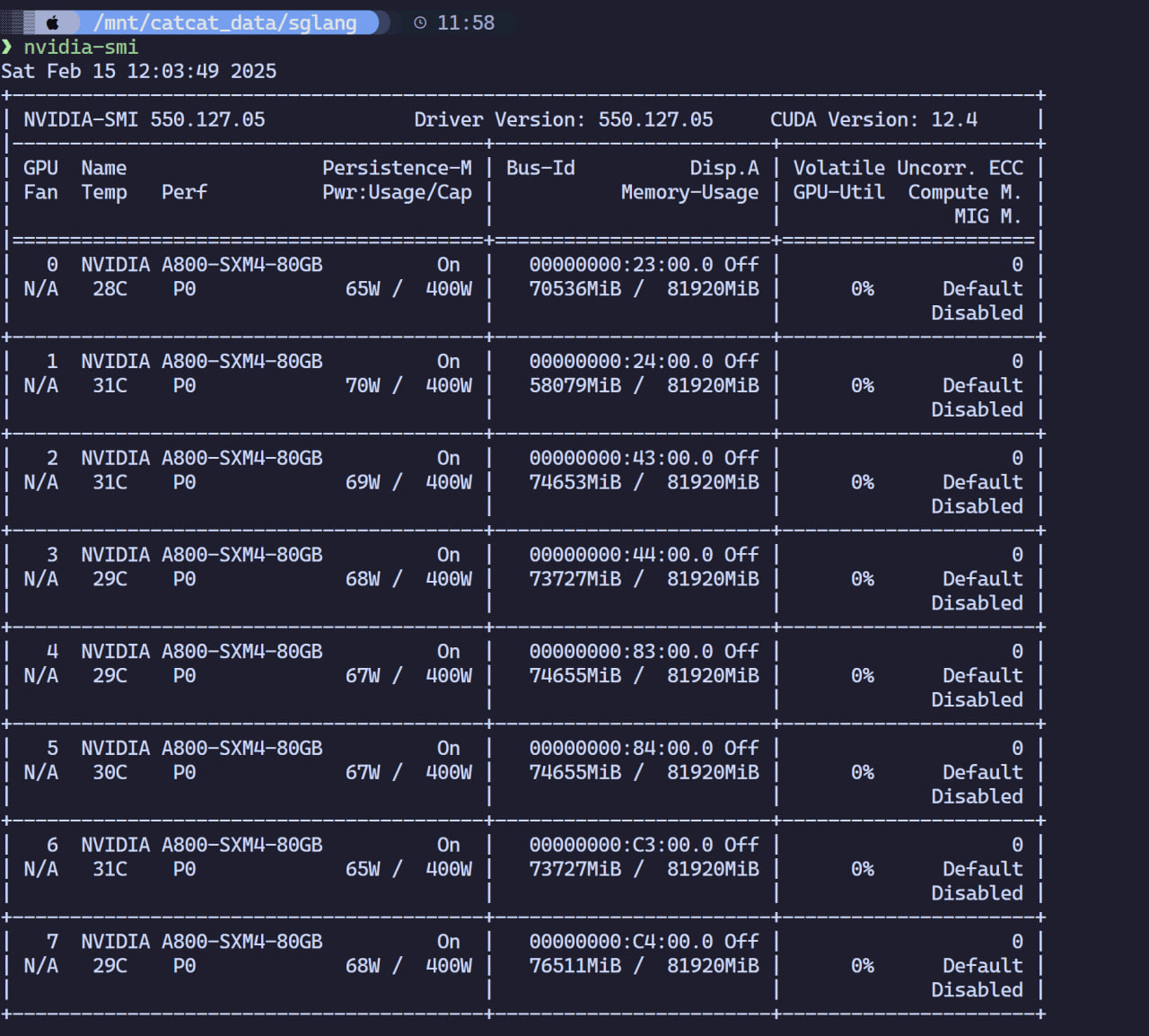Click GPU 7's Disabled MIG mode value
This screenshot has height=1036, width=1149.
coord(977,990)
